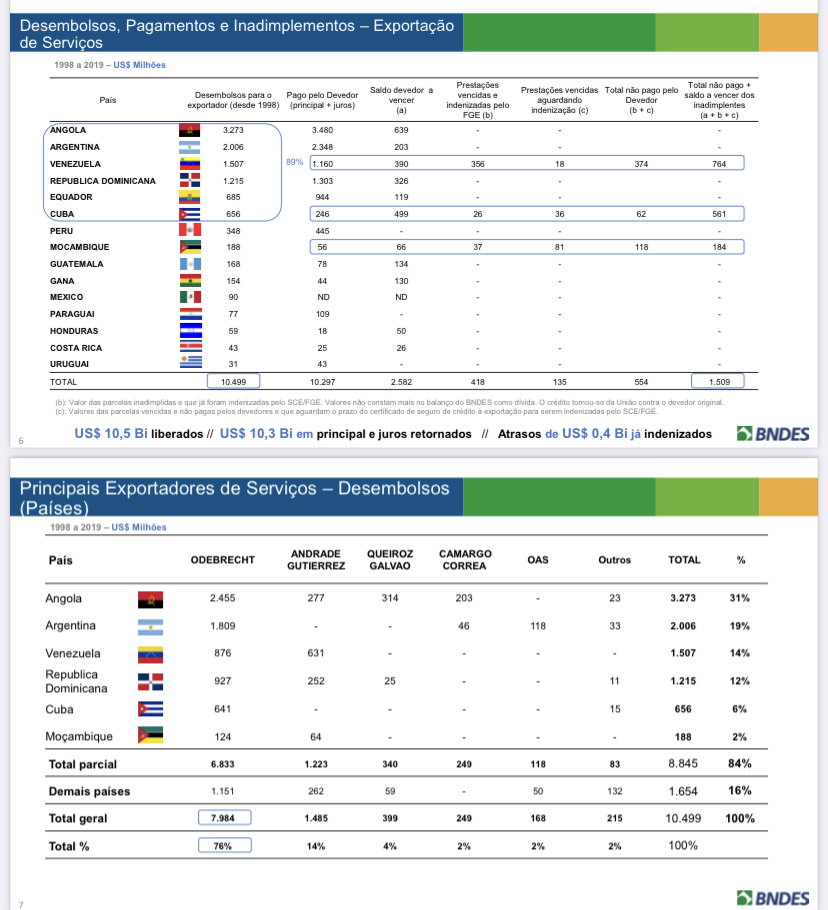Select the boxed Odebrecht total 7.984
The height and width of the screenshot is (910, 828).
coord(225,818)
